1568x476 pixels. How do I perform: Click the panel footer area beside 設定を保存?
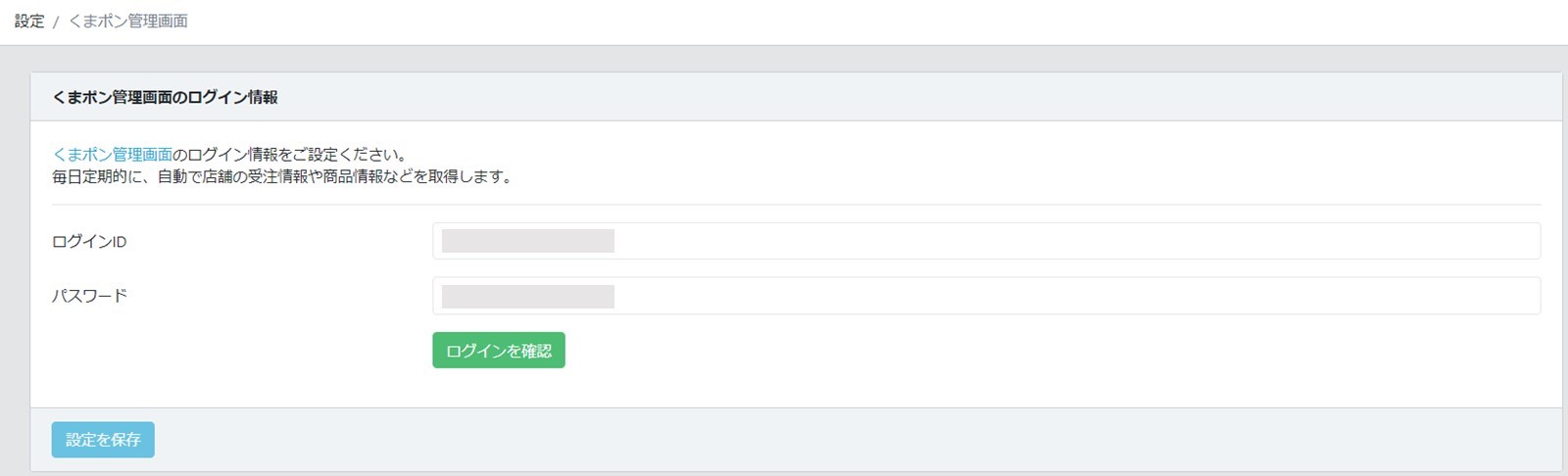[x=857, y=440]
